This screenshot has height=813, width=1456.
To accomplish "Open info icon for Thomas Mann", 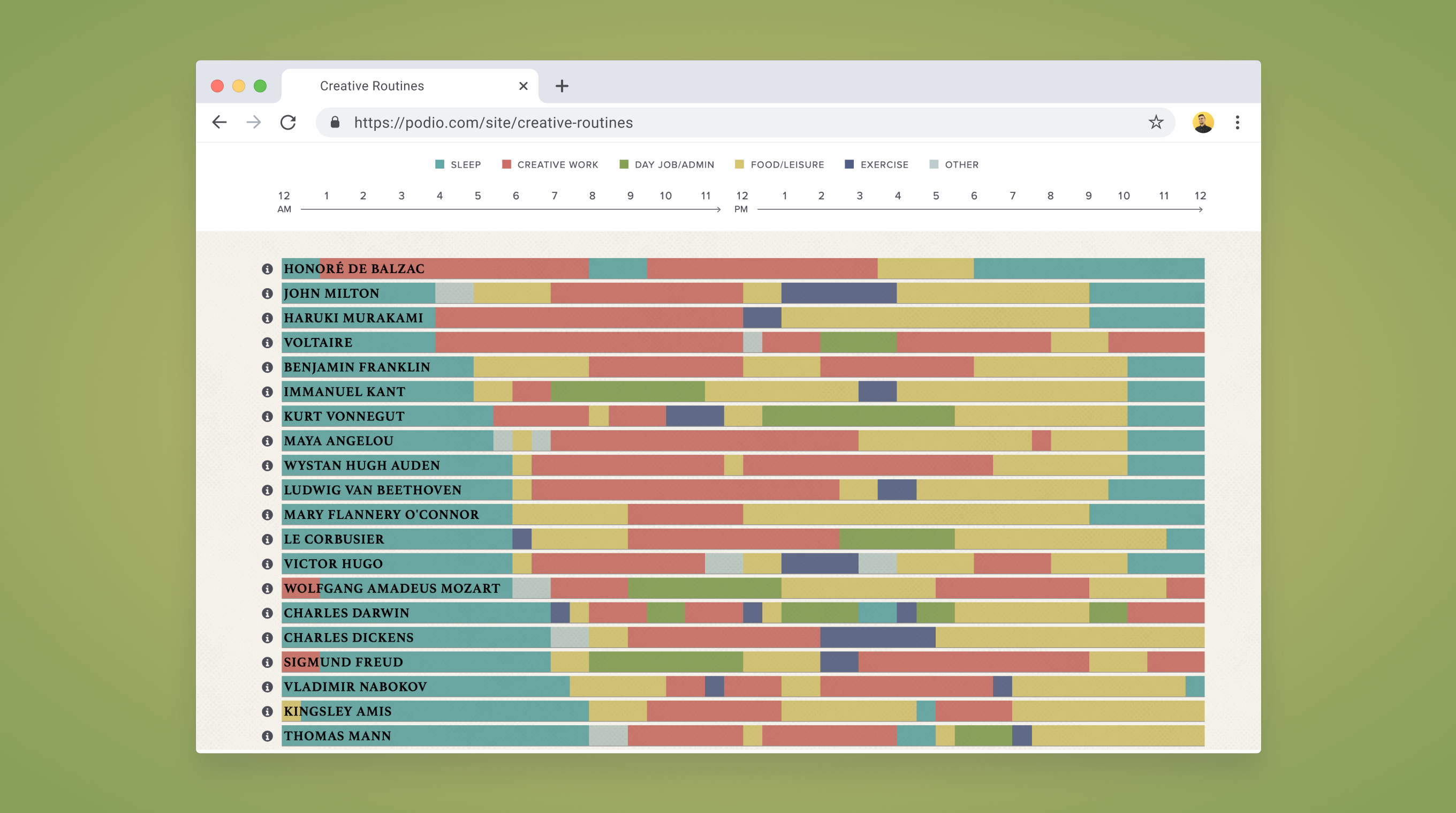I will click(267, 736).
